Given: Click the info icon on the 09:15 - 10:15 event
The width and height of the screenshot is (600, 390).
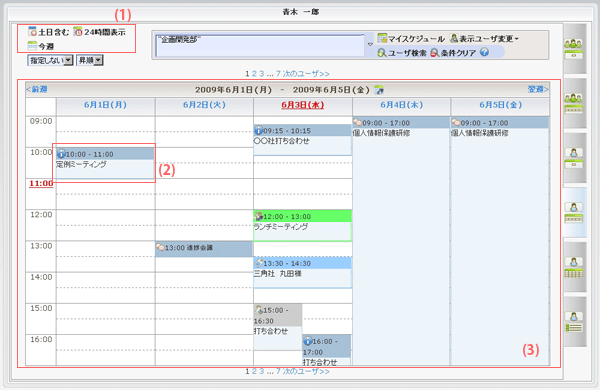Looking at the screenshot, I should [x=259, y=131].
